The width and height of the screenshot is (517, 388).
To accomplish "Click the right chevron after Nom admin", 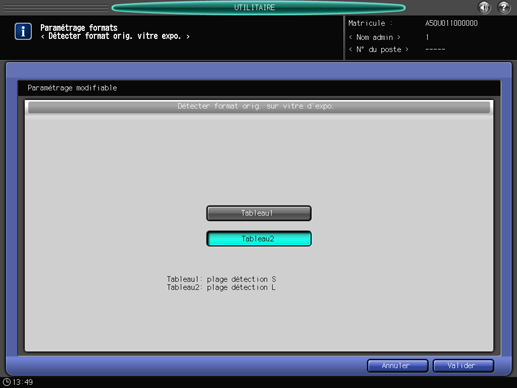I will coord(399,37).
